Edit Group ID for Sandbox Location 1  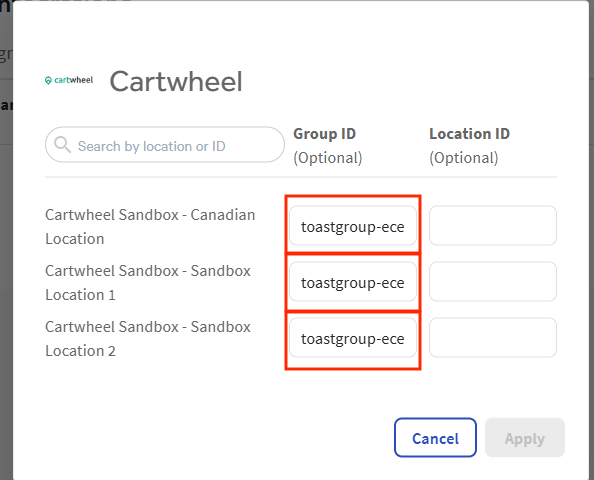[353, 281]
